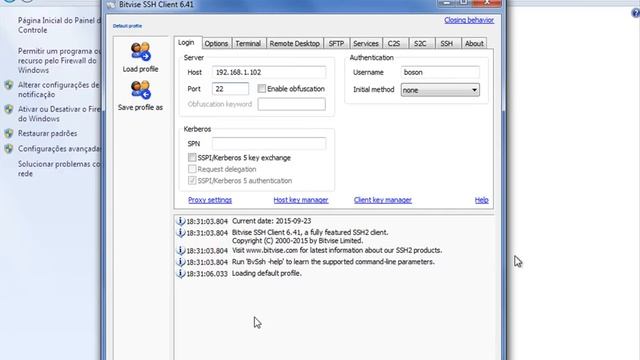Click the Default profile link

coord(127,26)
